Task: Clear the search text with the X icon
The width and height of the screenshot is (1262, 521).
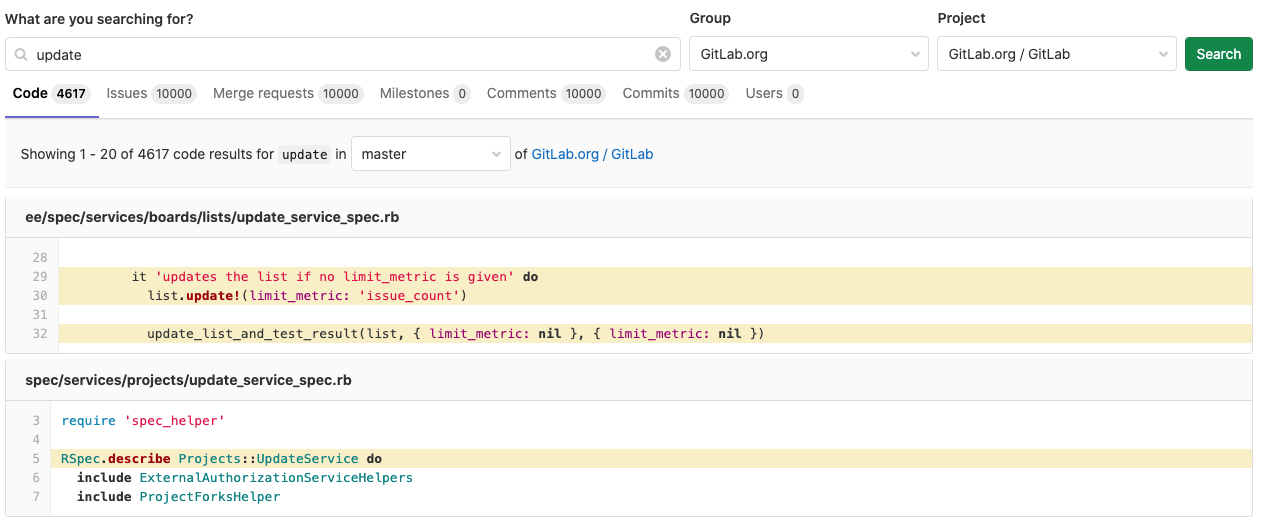Action: click(x=663, y=54)
